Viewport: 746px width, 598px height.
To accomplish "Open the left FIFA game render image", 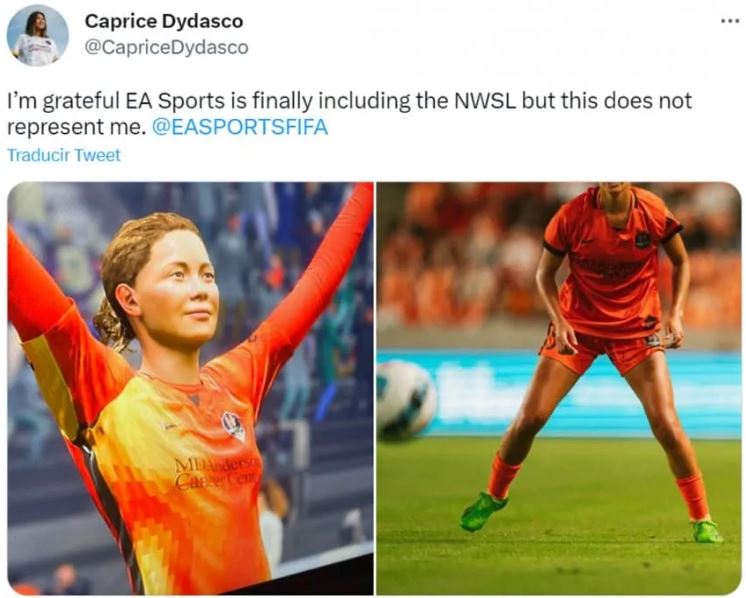I will pyautogui.click(x=190, y=388).
